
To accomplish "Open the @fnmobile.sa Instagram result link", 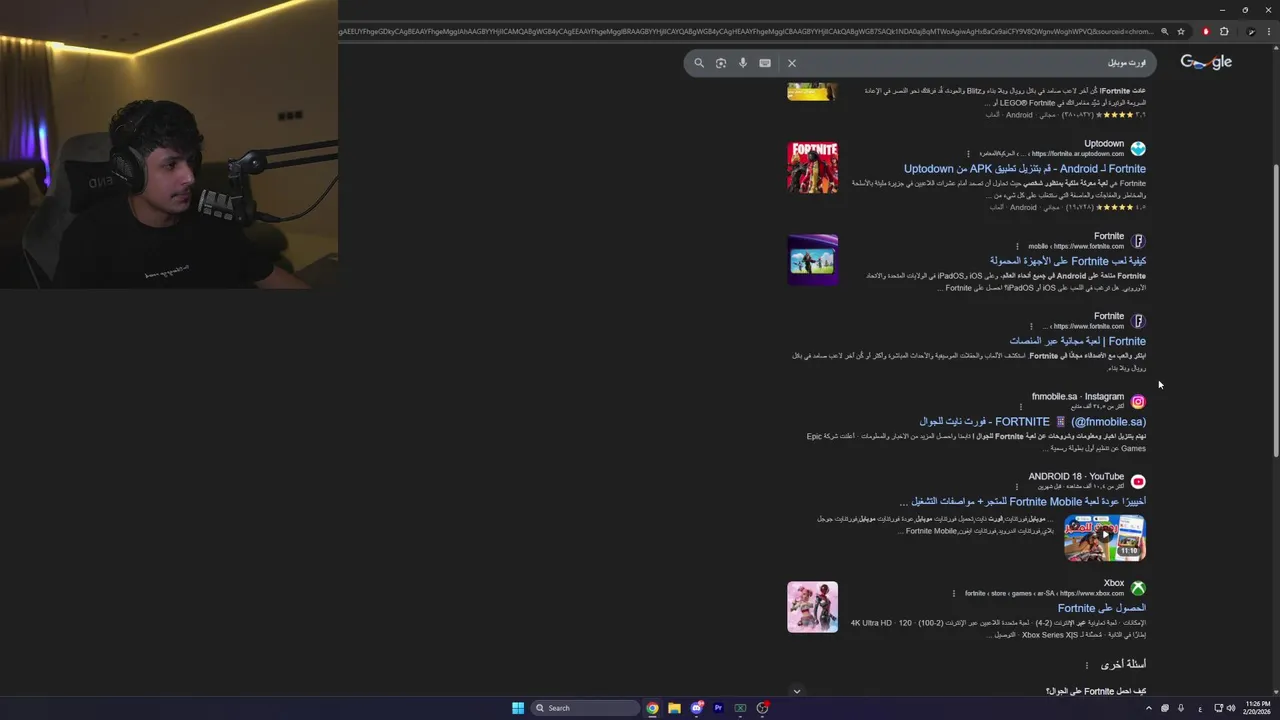I will [x=1033, y=422].
